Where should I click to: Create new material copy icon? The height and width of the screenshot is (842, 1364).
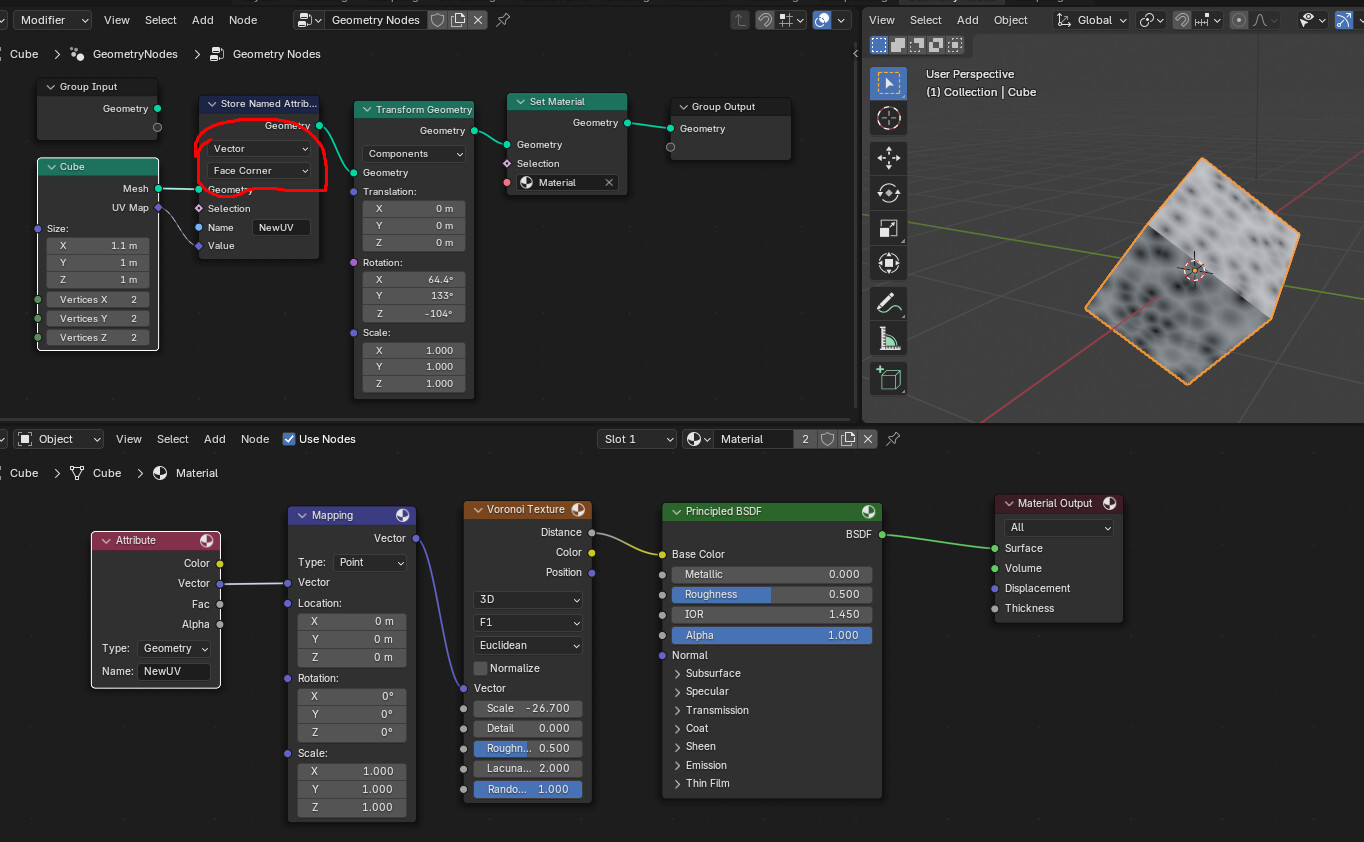[x=848, y=439]
